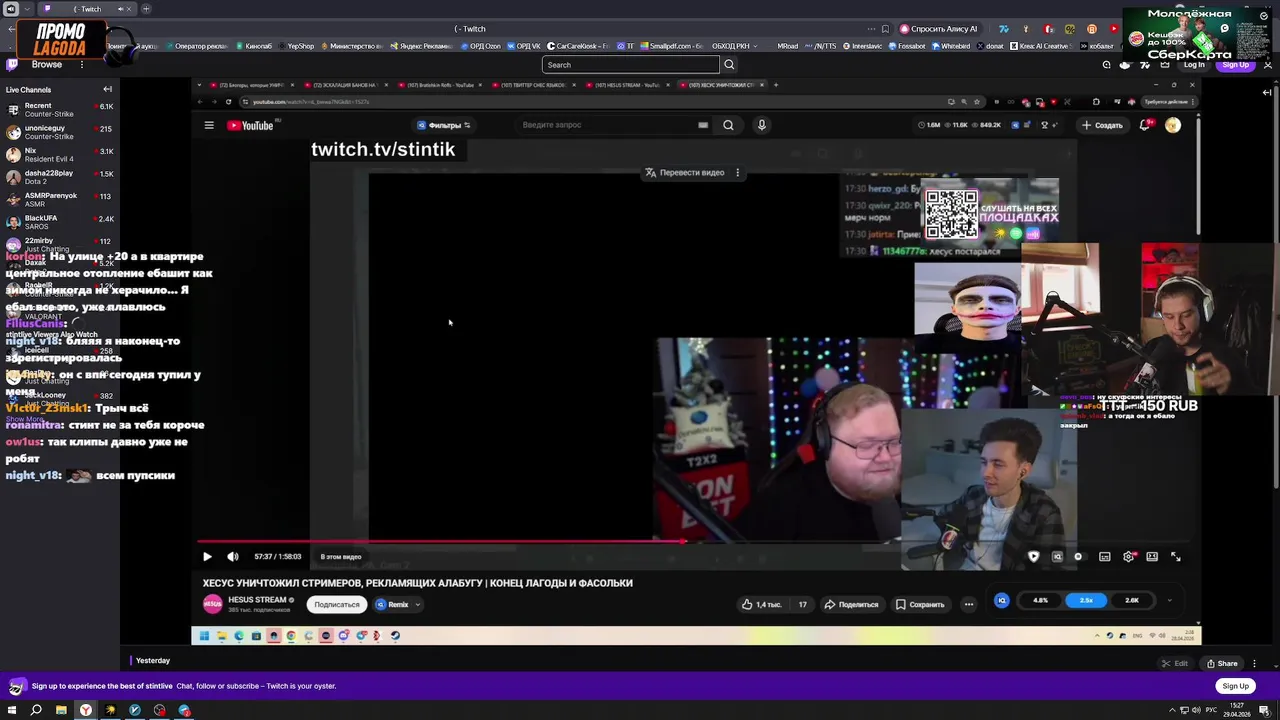Like the video with thumbs up

761,604
